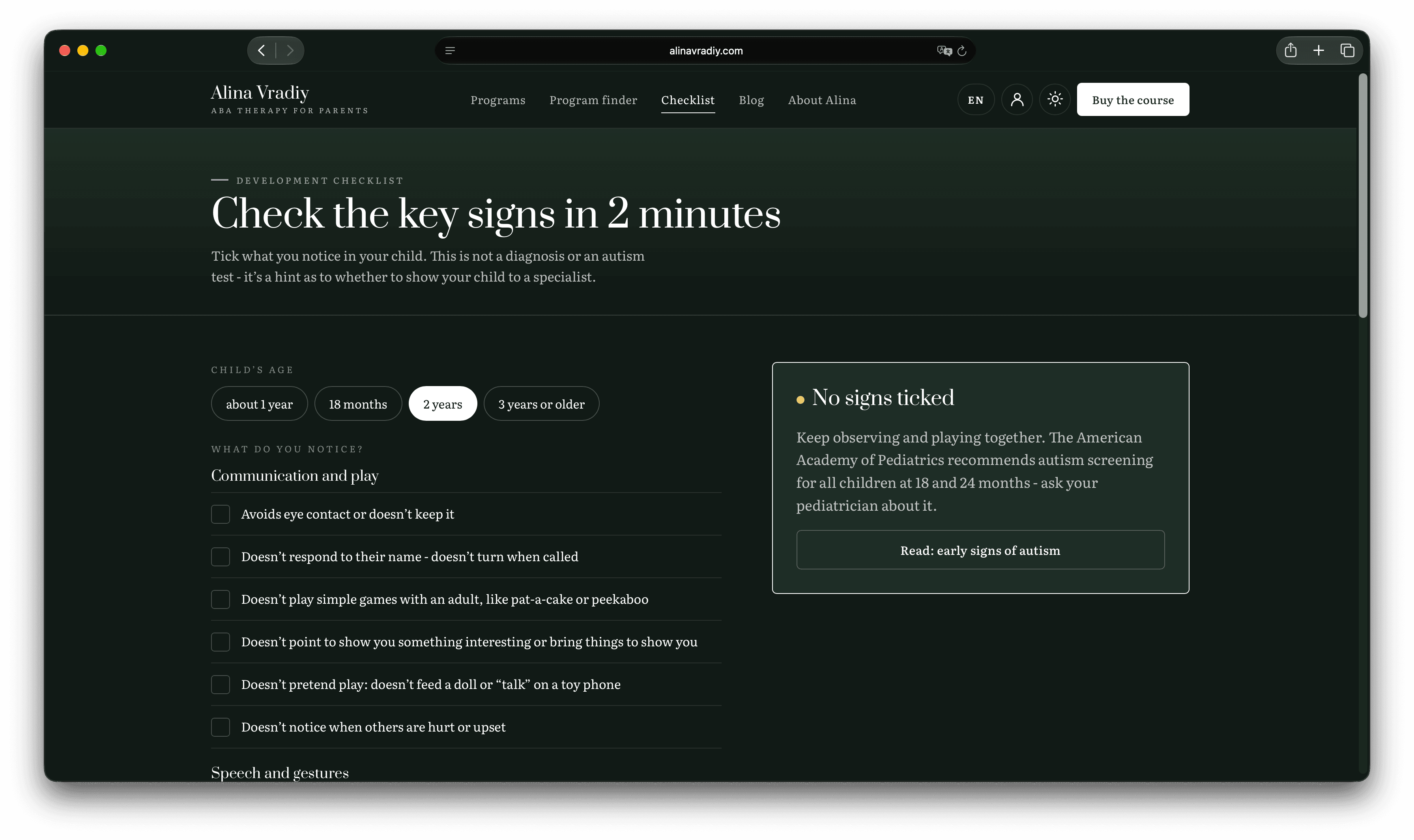Visit the About Alina page
Viewport: 1414px width, 840px height.
coord(822,100)
